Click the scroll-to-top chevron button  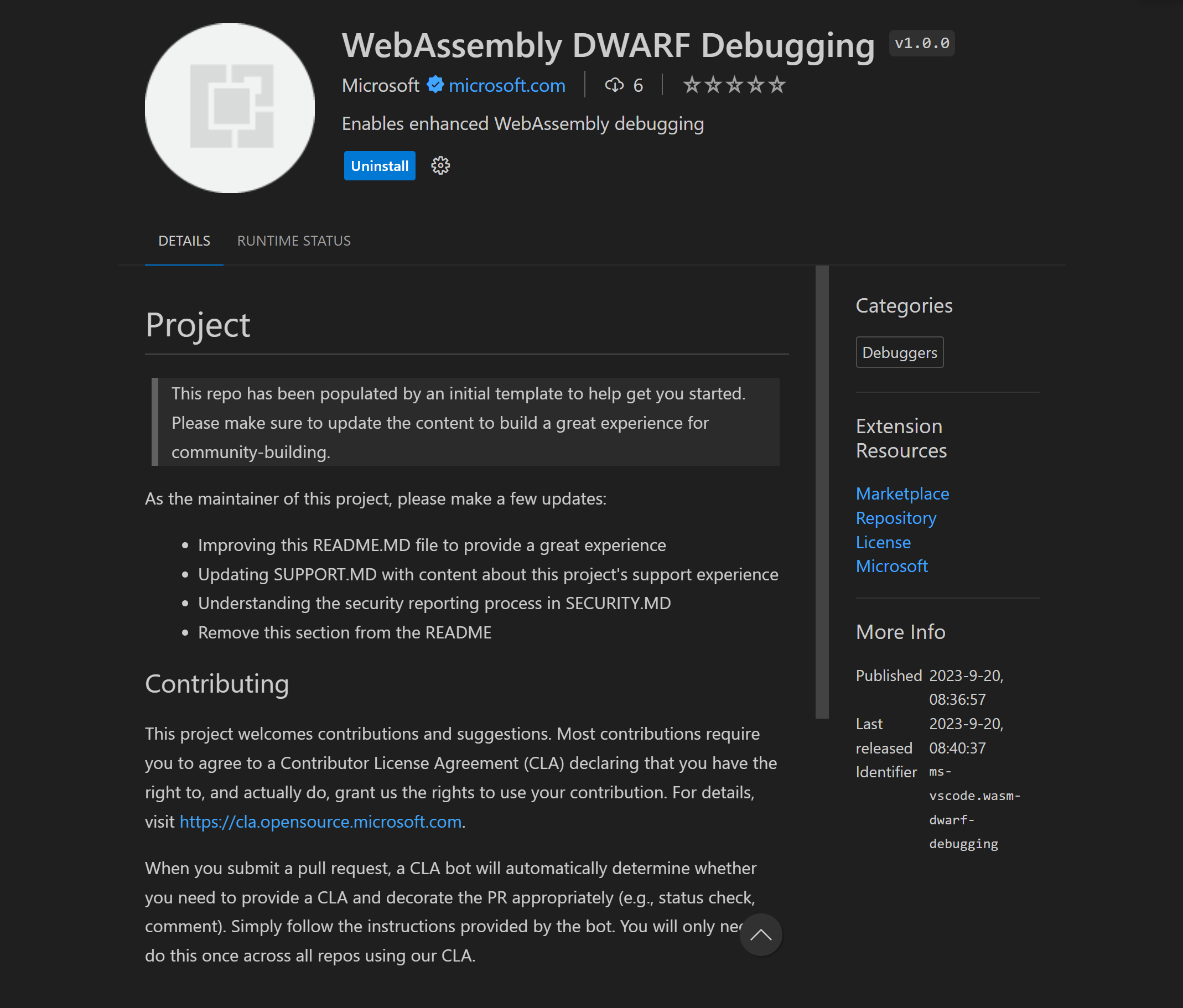pyautogui.click(x=760, y=934)
